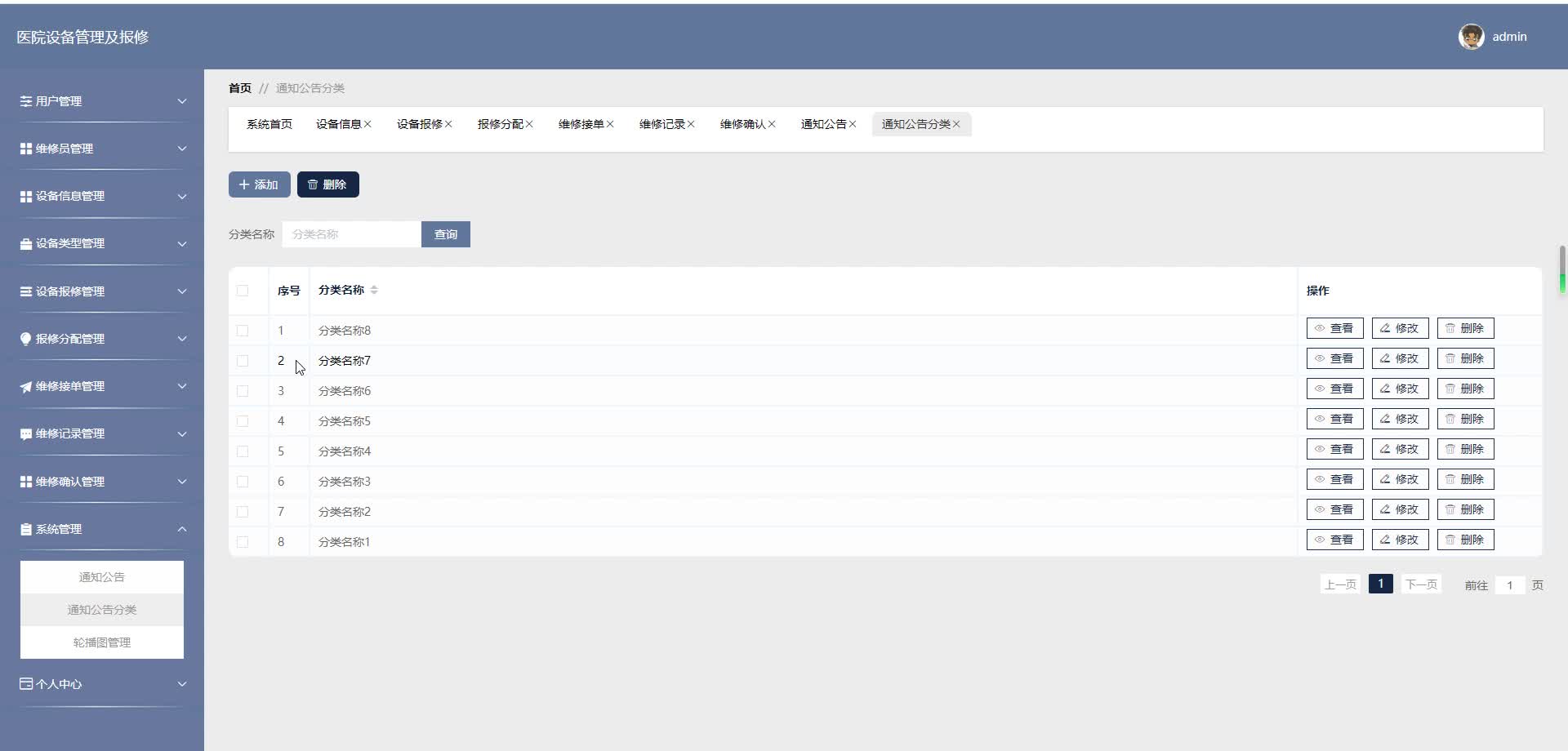Switch to the 设备信息 tab
The image size is (1568, 751).
(339, 124)
